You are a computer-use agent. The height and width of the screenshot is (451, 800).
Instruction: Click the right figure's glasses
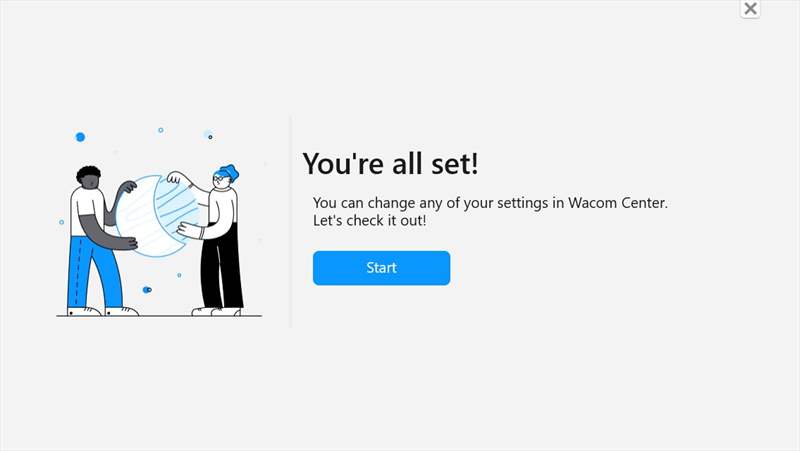click(219, 178)
